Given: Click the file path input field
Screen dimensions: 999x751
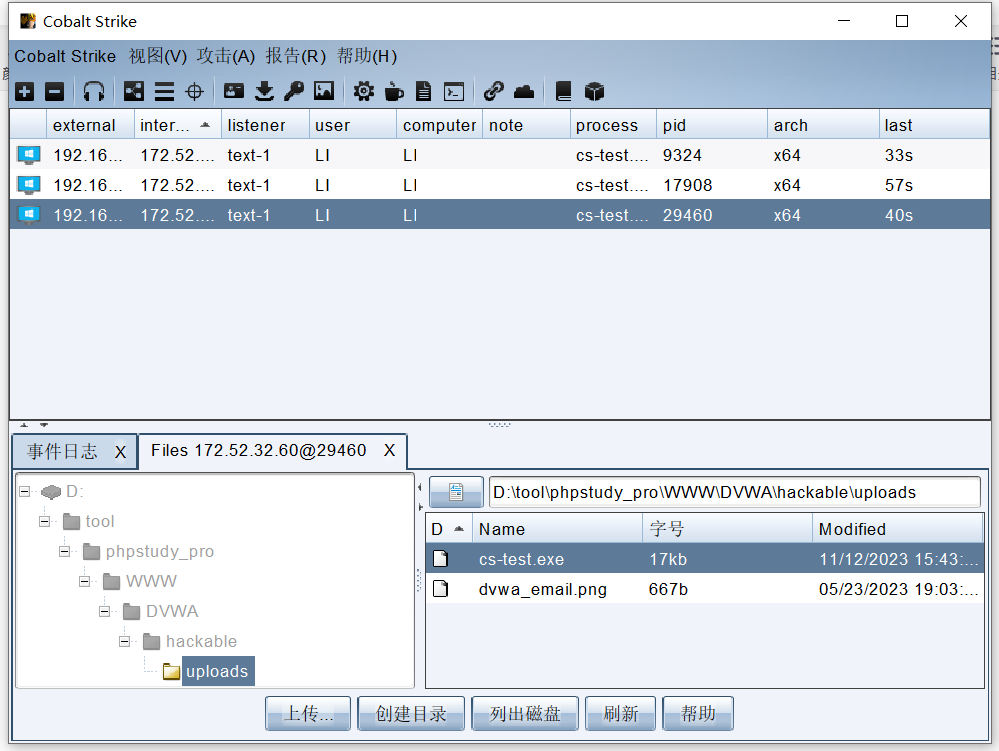Looking at the screenshot, I should pyautogui.click(x=734, y=492).
